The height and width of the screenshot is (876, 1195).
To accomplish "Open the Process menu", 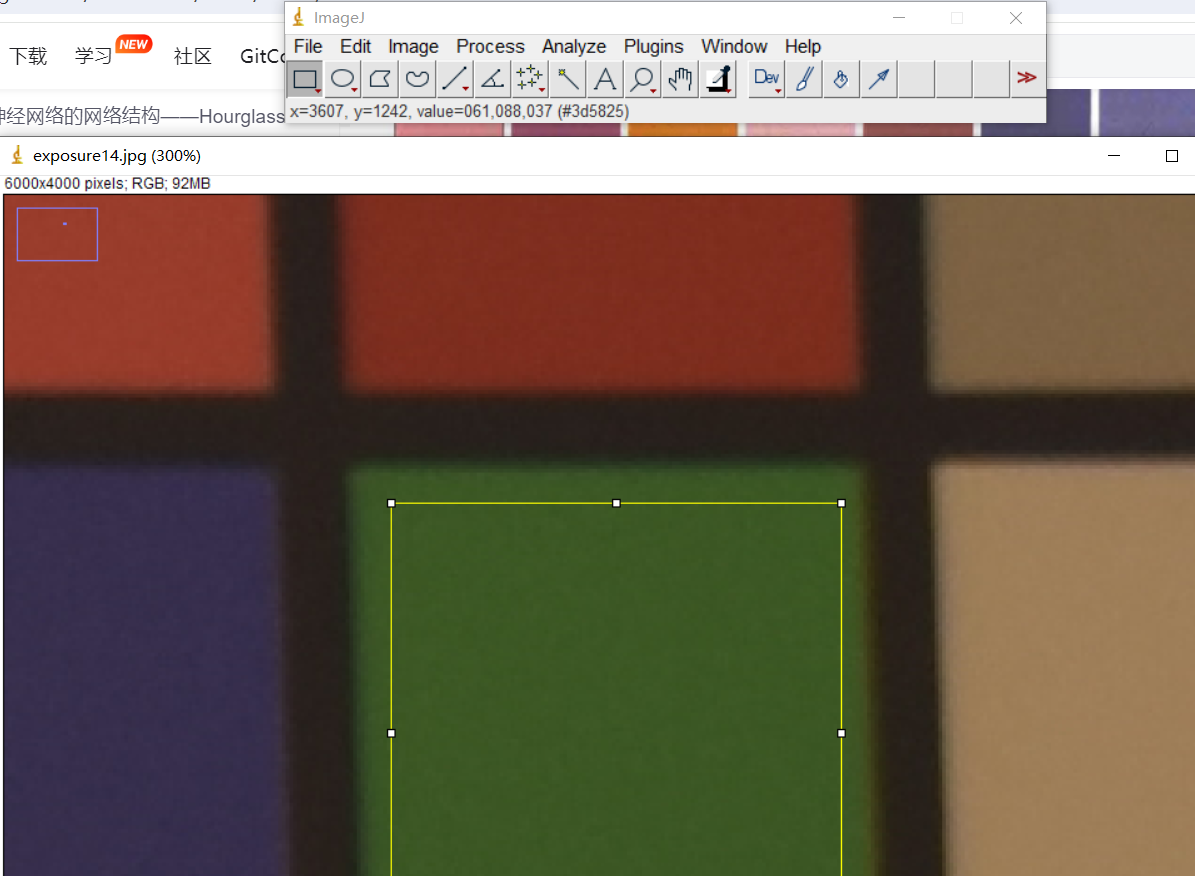I will [x=490, y=47].
